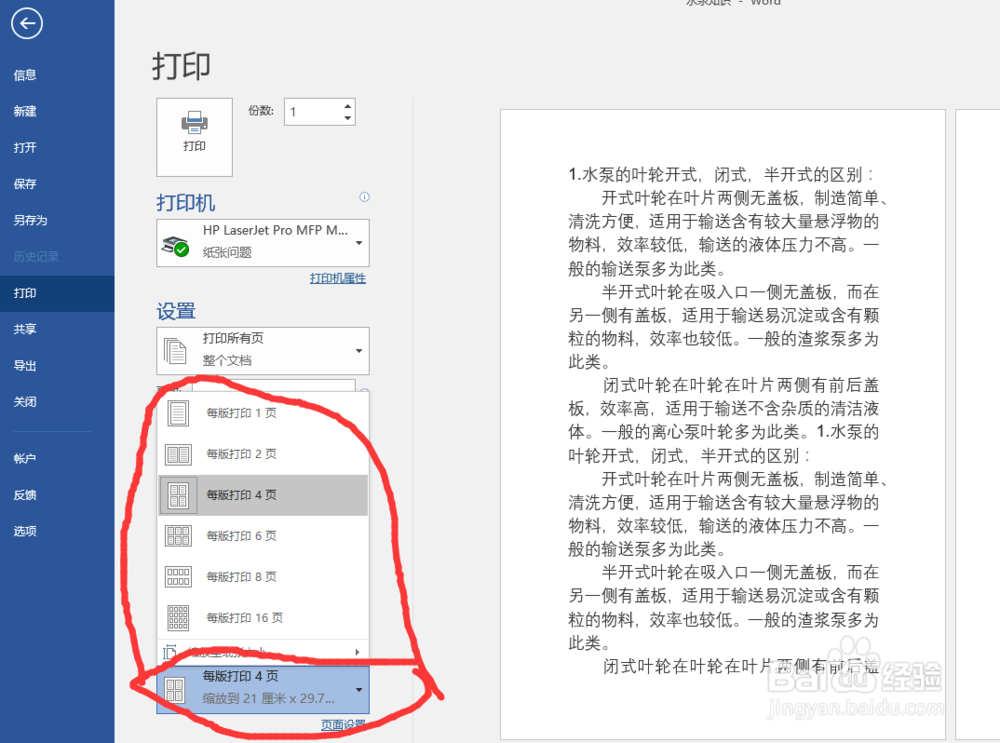Click the one-page-per-sheet layout icon

click(x=178, y=413)
